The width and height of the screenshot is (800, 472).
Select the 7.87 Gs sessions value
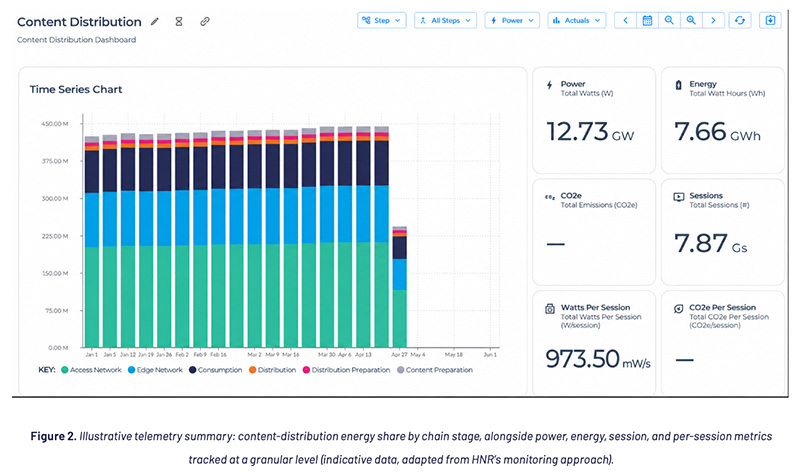711,243
